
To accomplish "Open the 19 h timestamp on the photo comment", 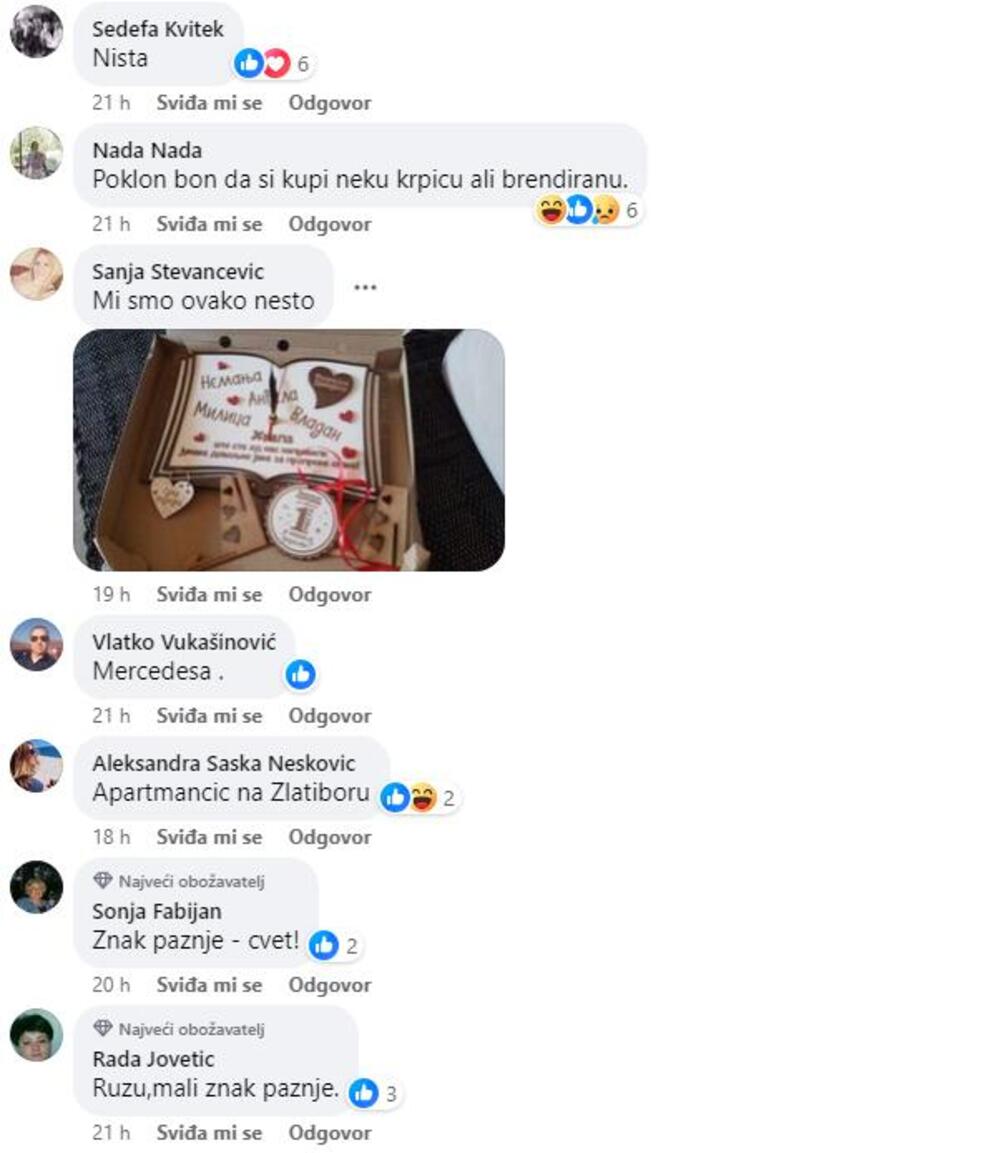I will (x=111, y=595).
